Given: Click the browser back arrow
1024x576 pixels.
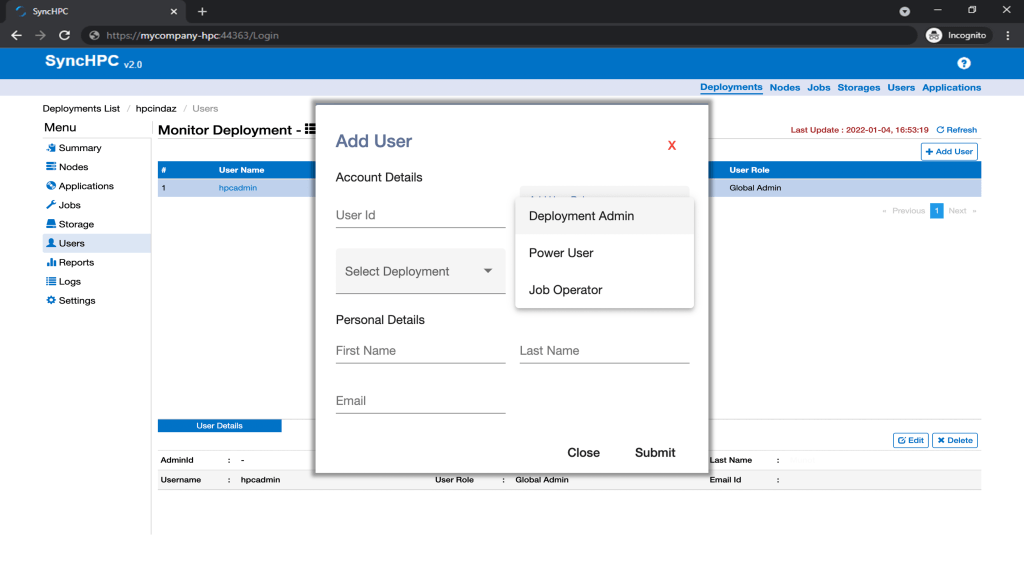Looking at the screenshot, I should click(16, 35).
